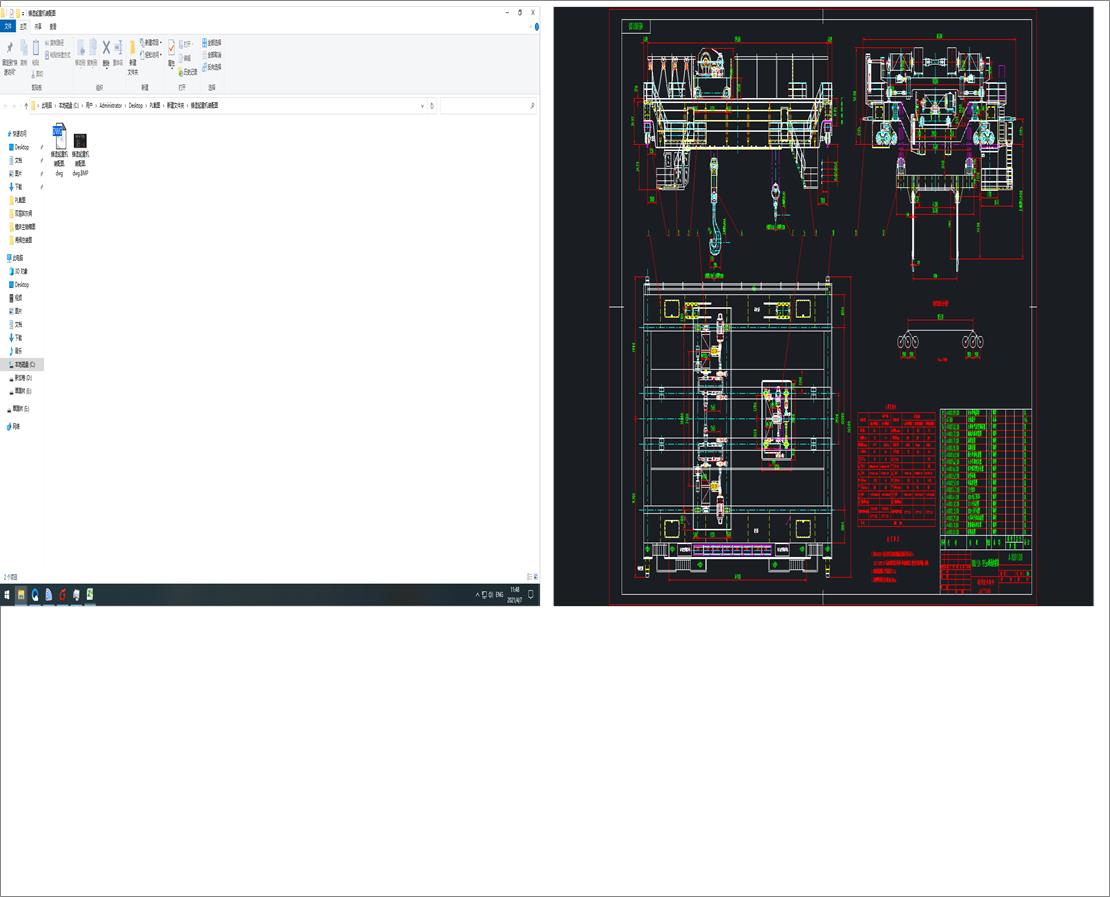This screenshot has height=897, width=1110.
Task: Switch to large icons view in status bar
Action: pos(536,576)
